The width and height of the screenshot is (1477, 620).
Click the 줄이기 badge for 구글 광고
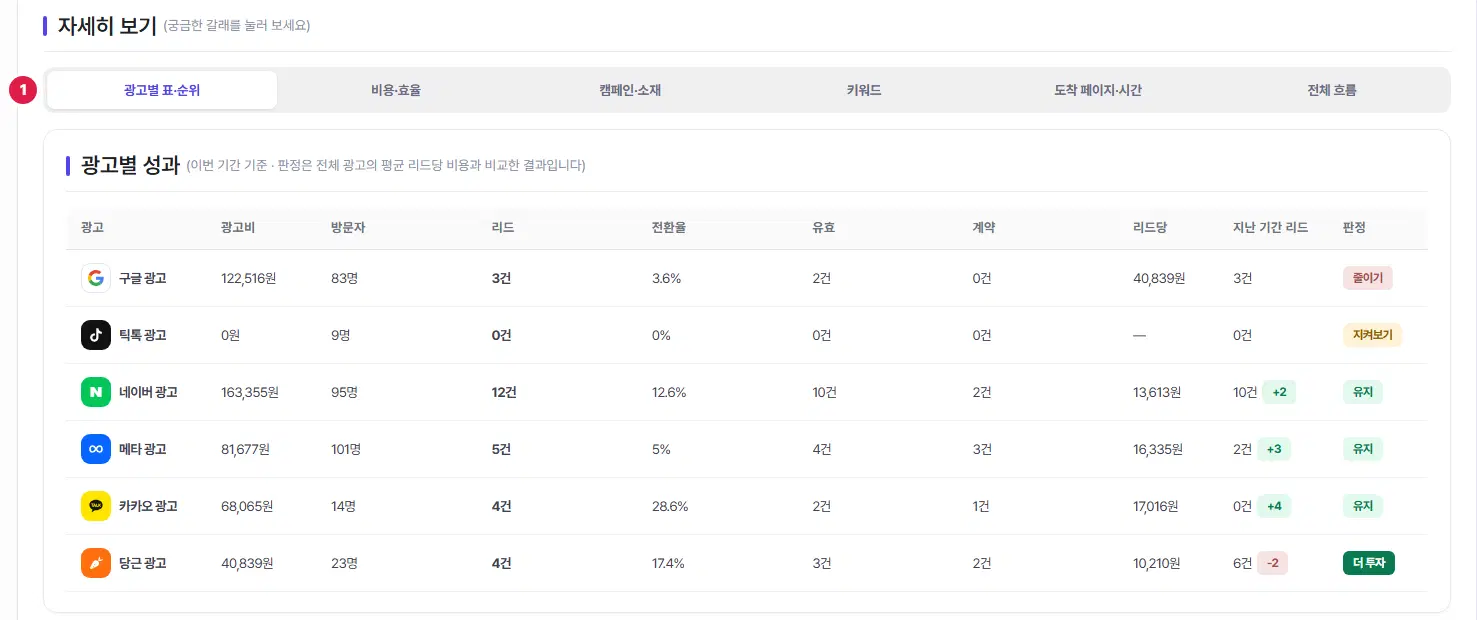coord(1368,278)
